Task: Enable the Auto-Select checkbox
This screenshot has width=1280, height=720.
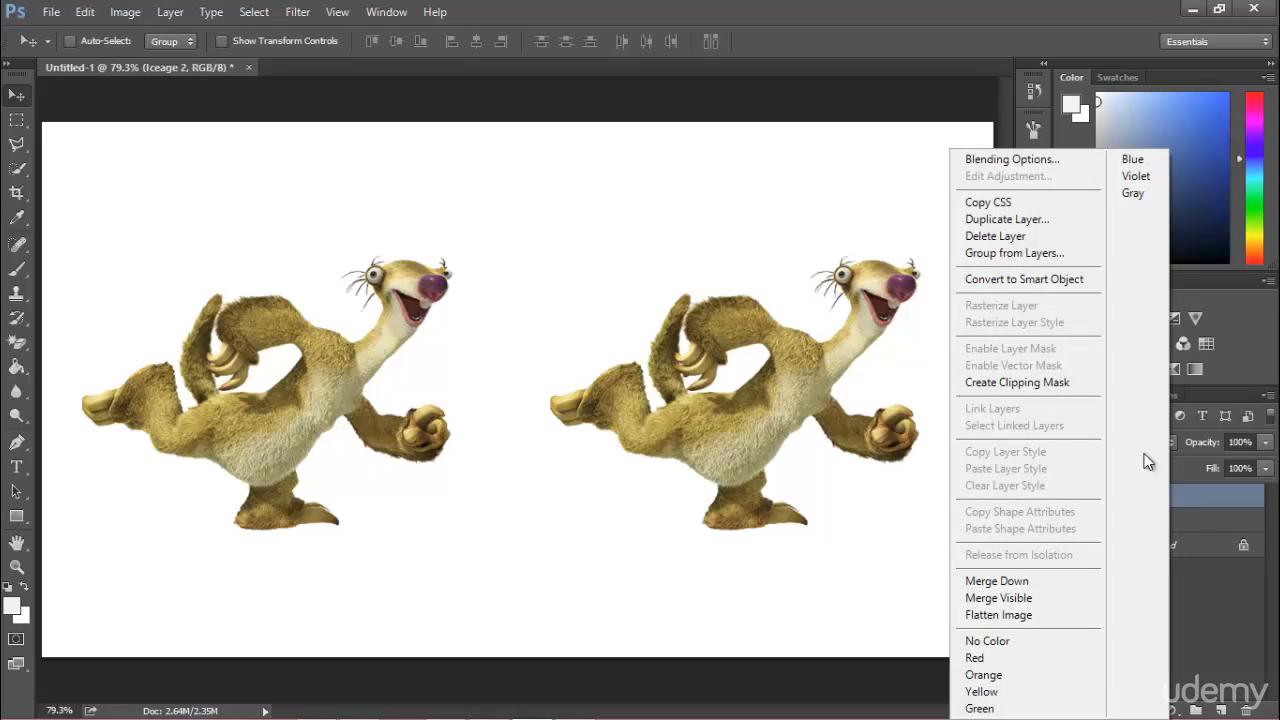Action: (70, 41)
